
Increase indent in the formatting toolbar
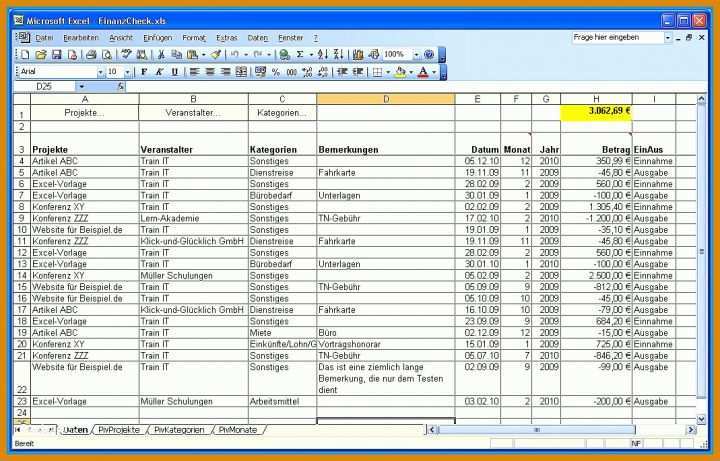[x=358, y=72]
